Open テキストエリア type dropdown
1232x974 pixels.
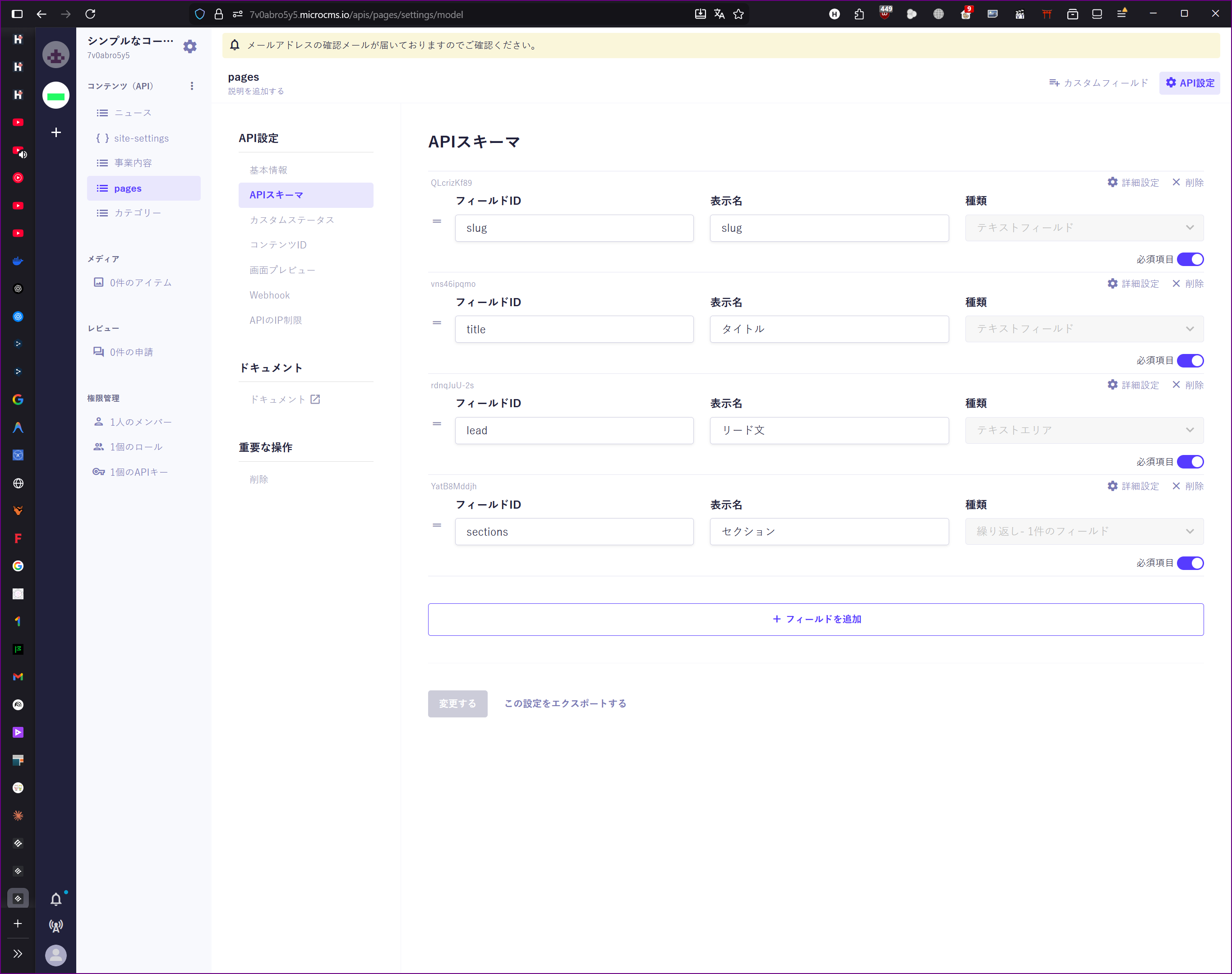[x=1084, y=431]
